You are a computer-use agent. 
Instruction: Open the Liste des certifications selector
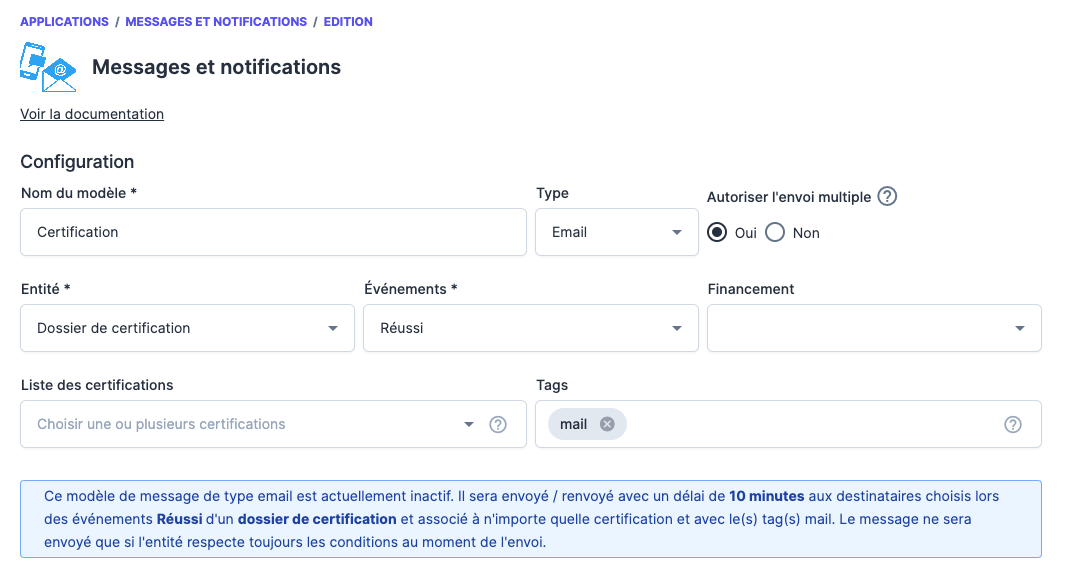click(x=250, y=425)
